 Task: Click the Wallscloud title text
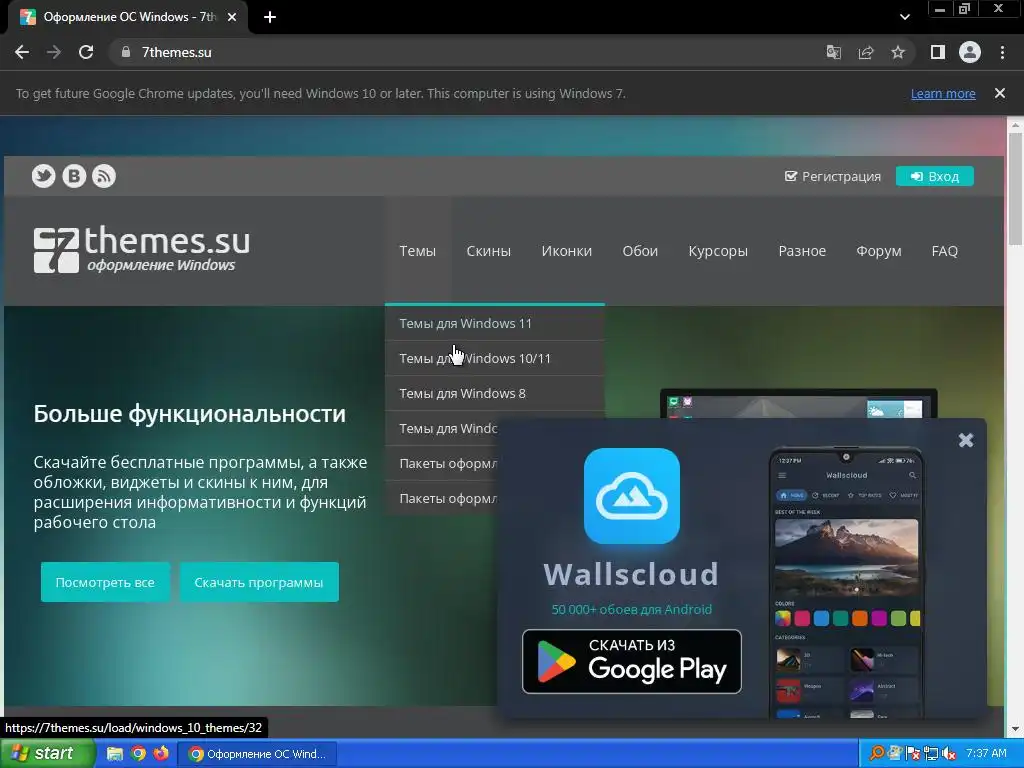point(632,575)
